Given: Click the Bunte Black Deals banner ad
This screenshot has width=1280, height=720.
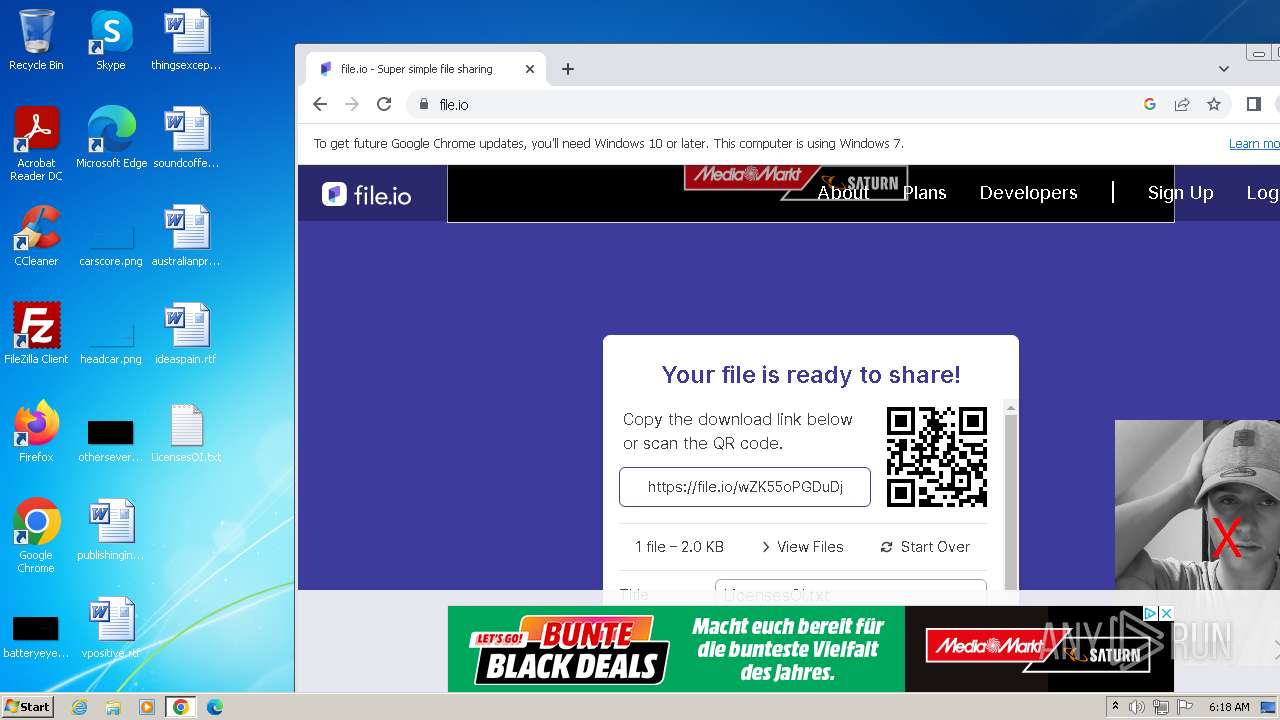Looking at the screenshot, I should 810,649.
